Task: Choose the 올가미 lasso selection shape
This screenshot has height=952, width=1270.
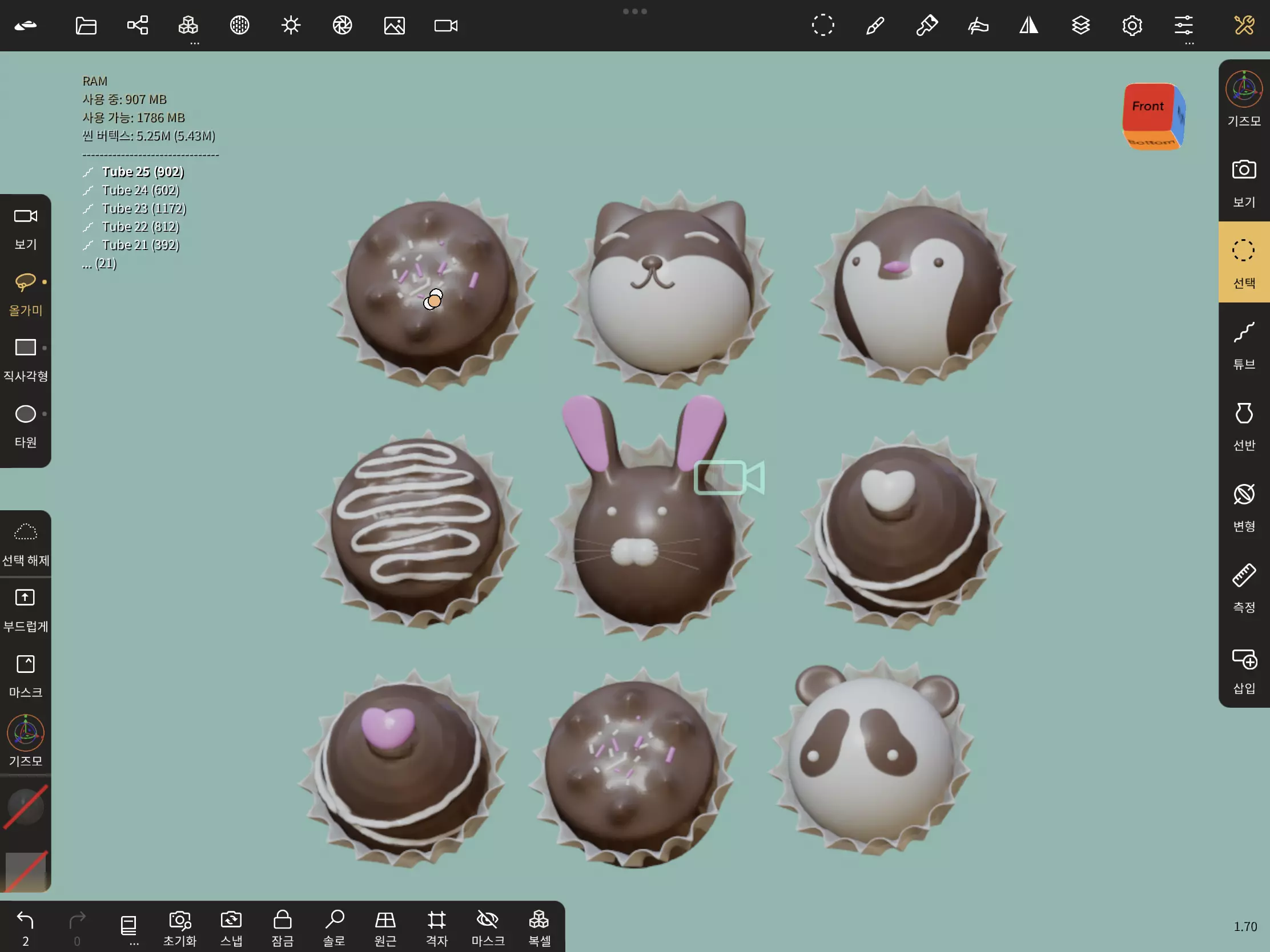Action: click(x=25, y=295)
